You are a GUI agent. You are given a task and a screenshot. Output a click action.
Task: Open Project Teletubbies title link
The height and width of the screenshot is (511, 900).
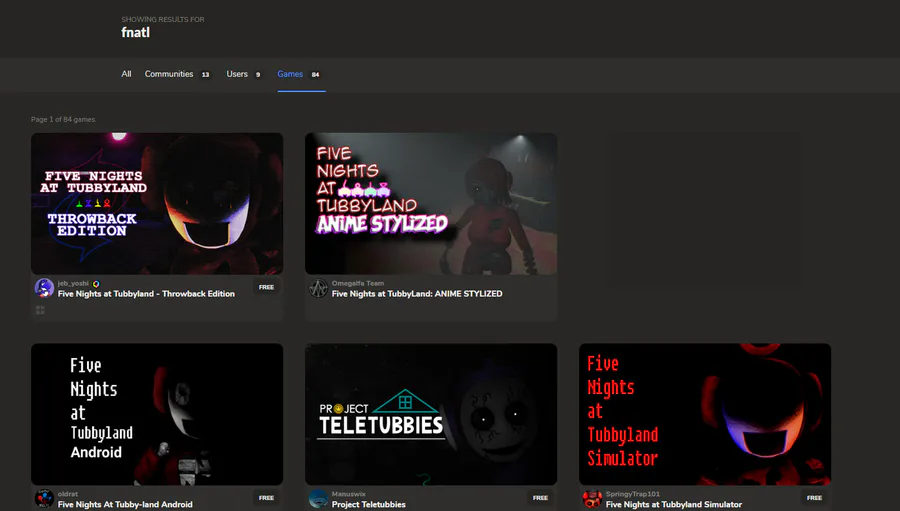pyautogui.click(x=368, y=504)
